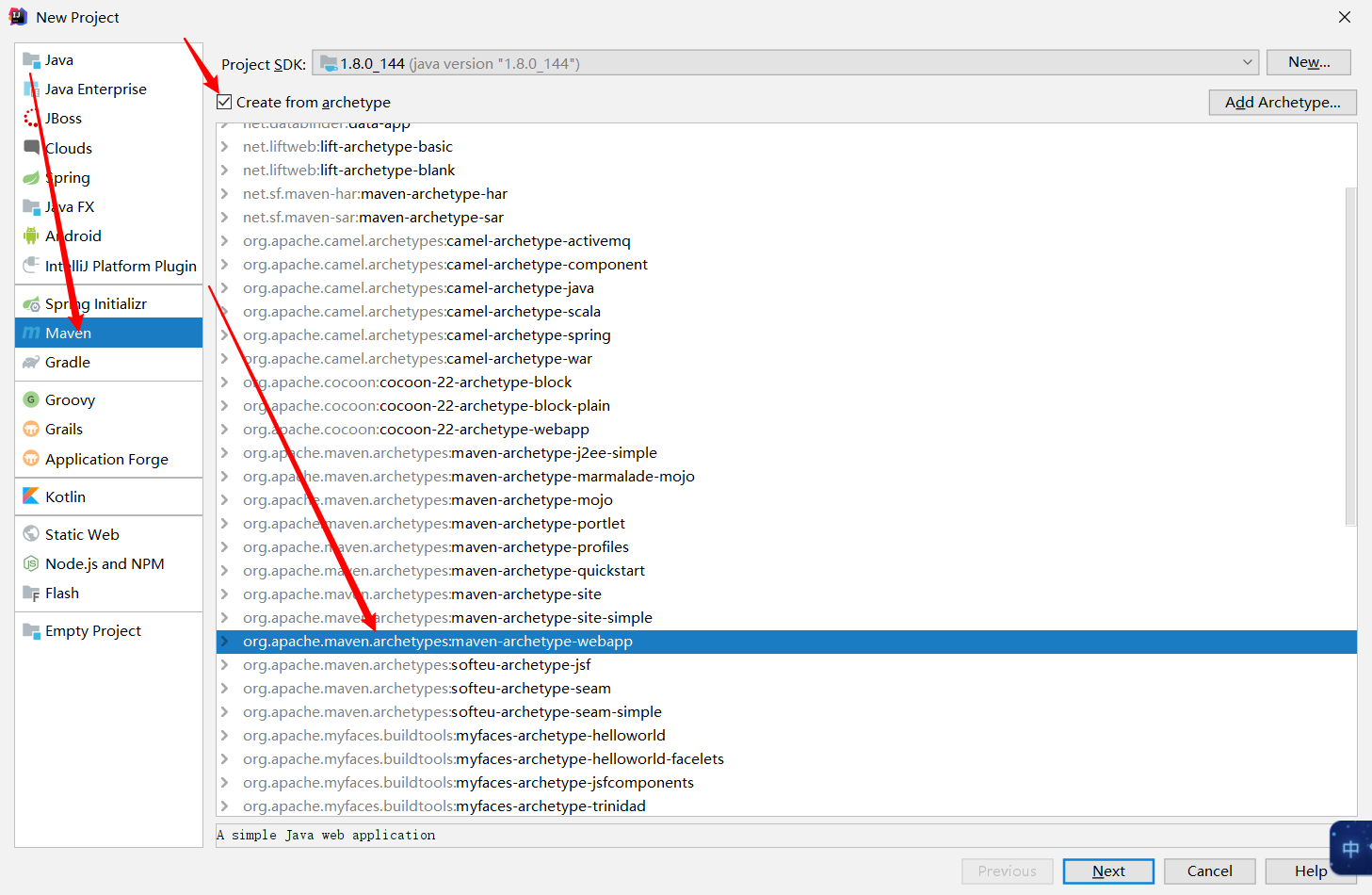Image resolution: width=1372 pixels, height=895 pixels.
Task: Click the New... SDK button
Action: pyautogui.click(x=1309, y=62)
